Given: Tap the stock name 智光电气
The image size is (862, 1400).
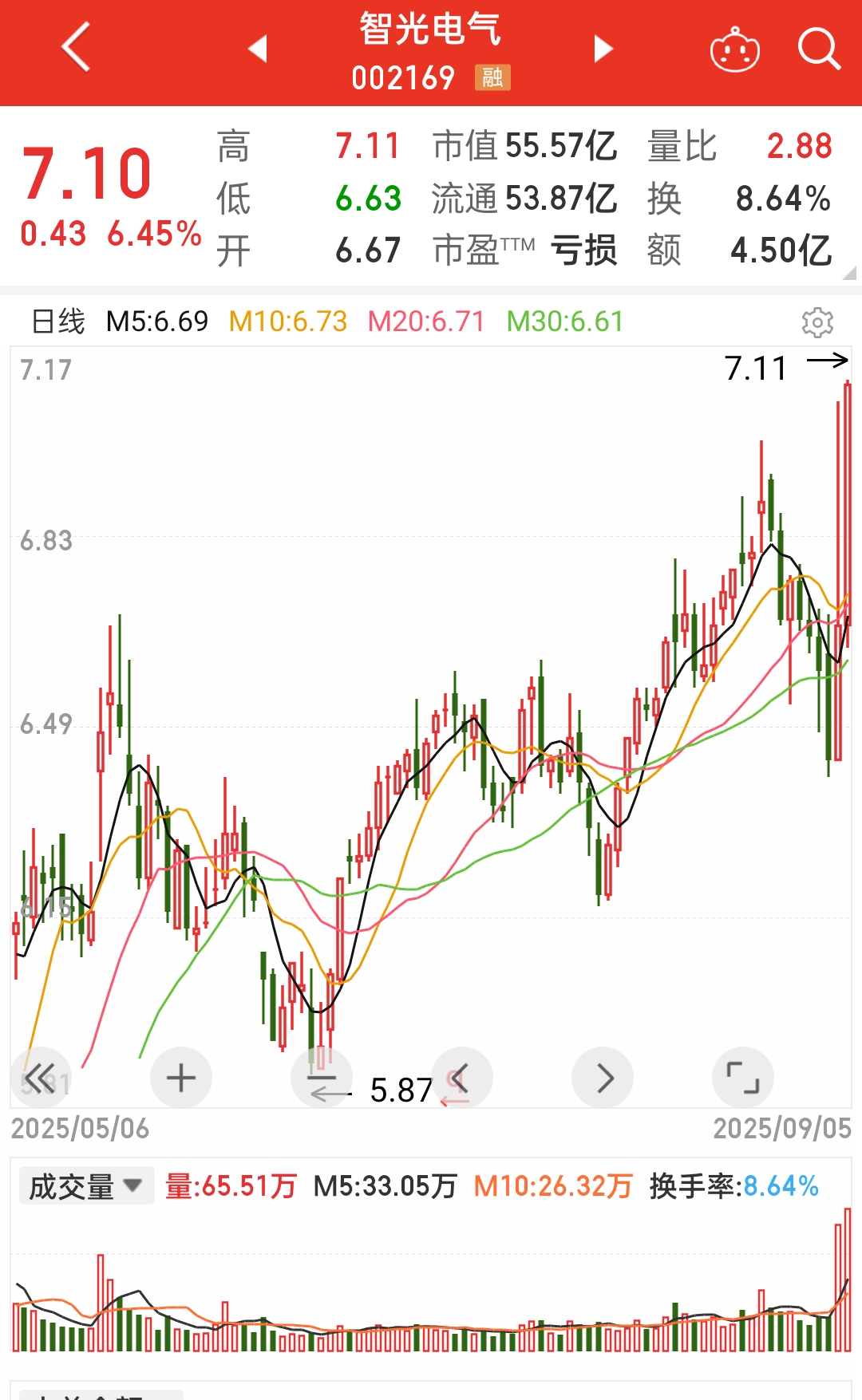Looking at the screenshot, I should tap(430, 29).
